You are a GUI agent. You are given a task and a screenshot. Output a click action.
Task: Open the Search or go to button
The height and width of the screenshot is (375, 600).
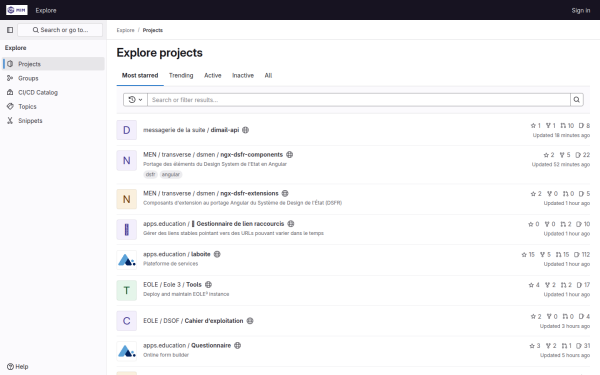(x=60, y=30)
